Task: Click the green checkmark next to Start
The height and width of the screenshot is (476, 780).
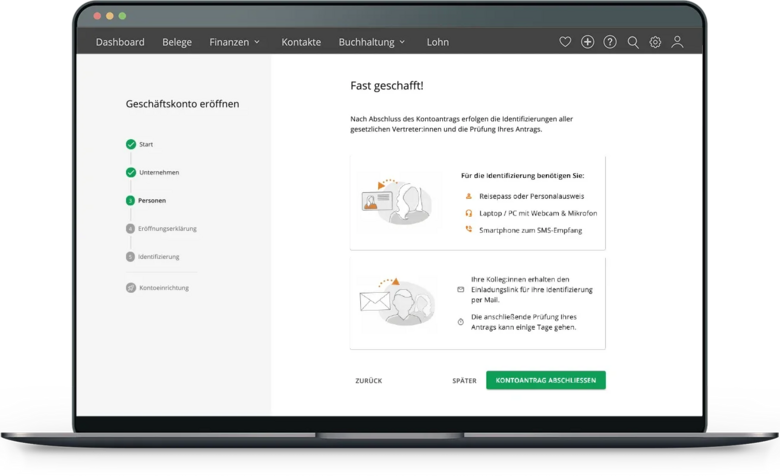Action: point(131,144)
